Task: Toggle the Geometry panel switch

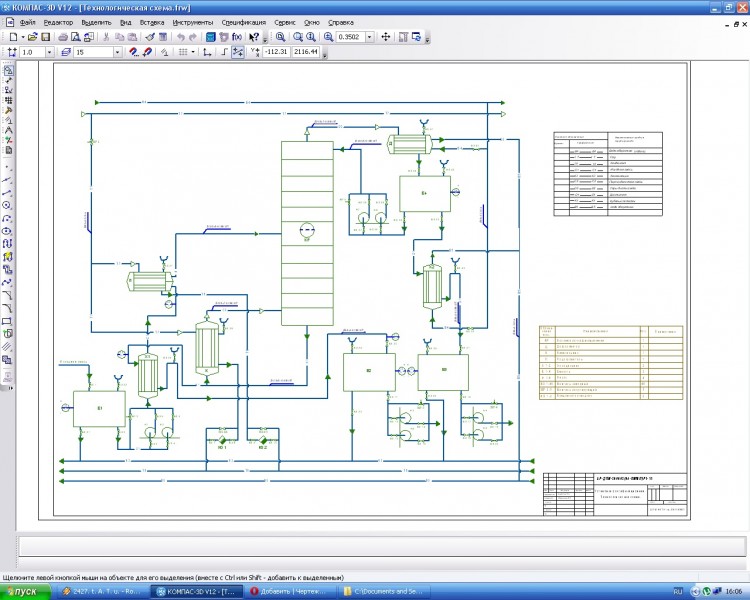Action: tap(8, 70)
